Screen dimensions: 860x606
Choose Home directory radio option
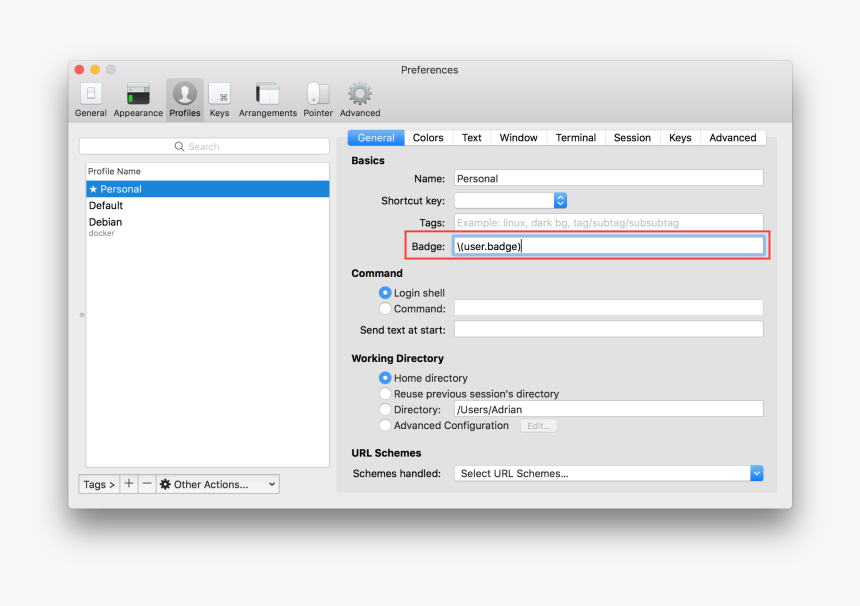point(385,378)
